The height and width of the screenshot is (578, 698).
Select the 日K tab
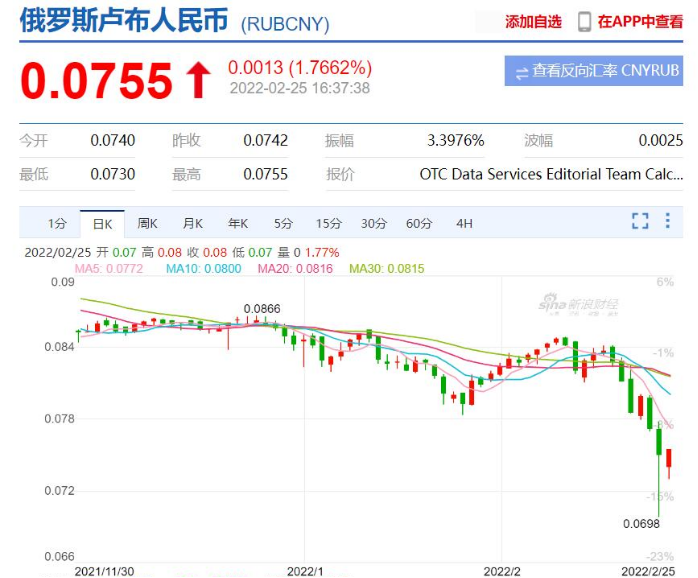click(102, 224)
